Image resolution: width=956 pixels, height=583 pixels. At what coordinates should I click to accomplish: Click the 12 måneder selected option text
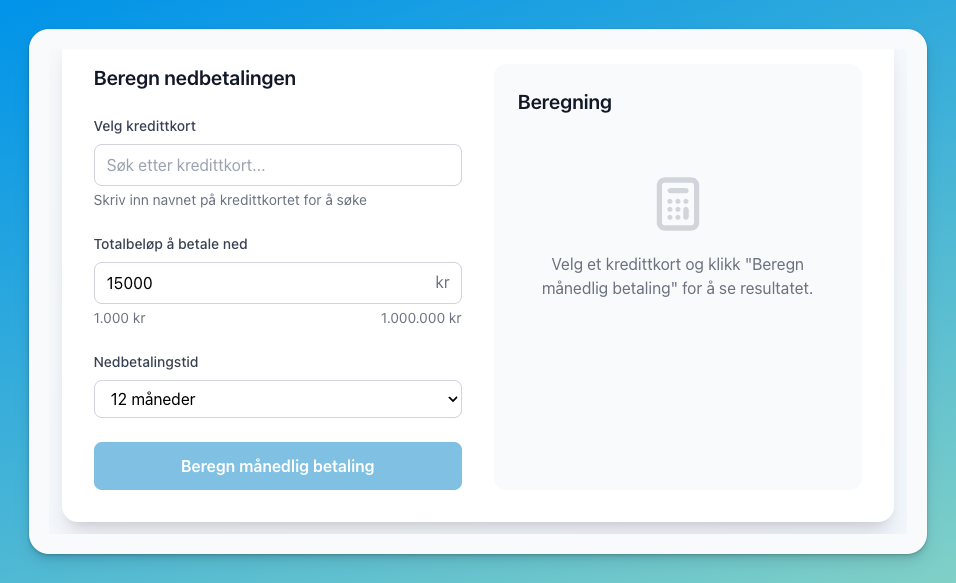tap(153, 399)
